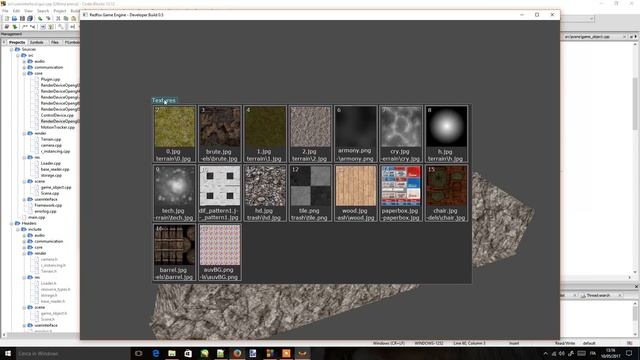Collapse the include folder node
640x360 pixels.
(18, 229)
